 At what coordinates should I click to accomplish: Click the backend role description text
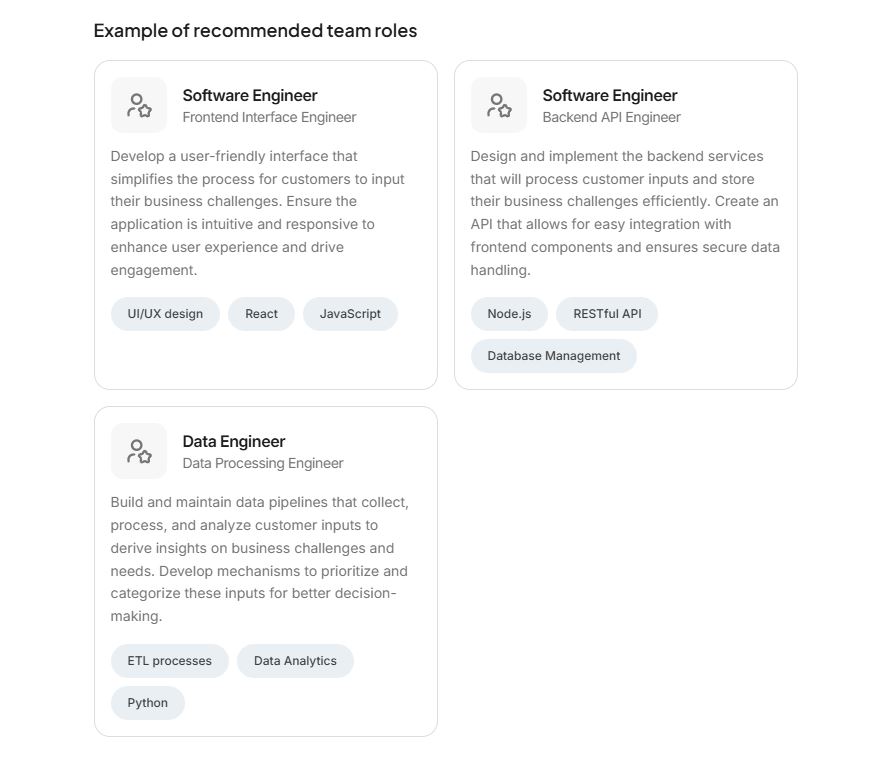click(624, 213)
